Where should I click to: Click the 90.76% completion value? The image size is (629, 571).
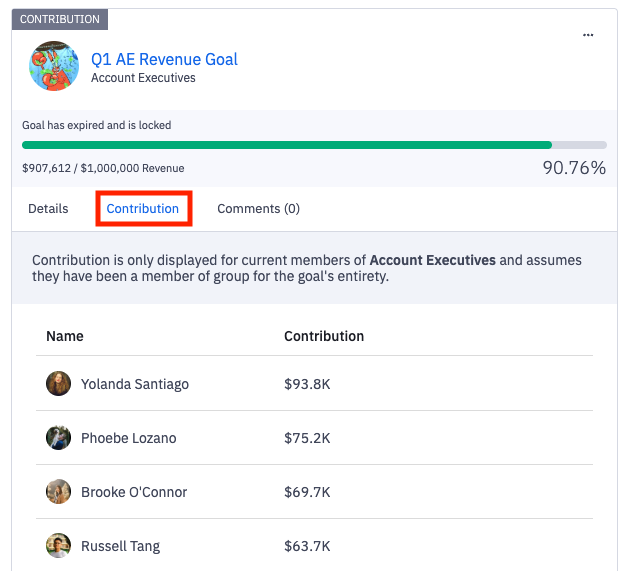coord(574,168)
